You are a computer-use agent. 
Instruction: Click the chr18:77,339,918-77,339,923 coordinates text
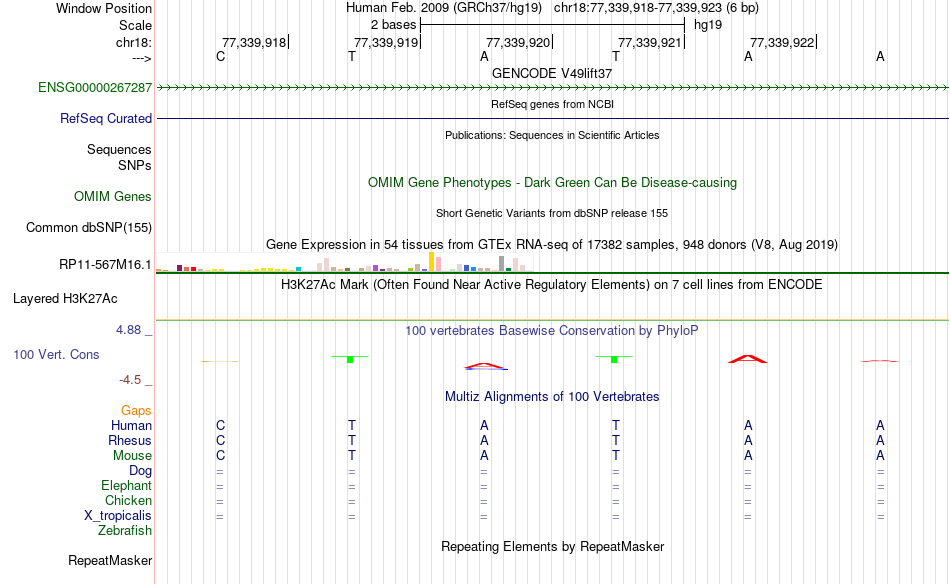point(656,8)
